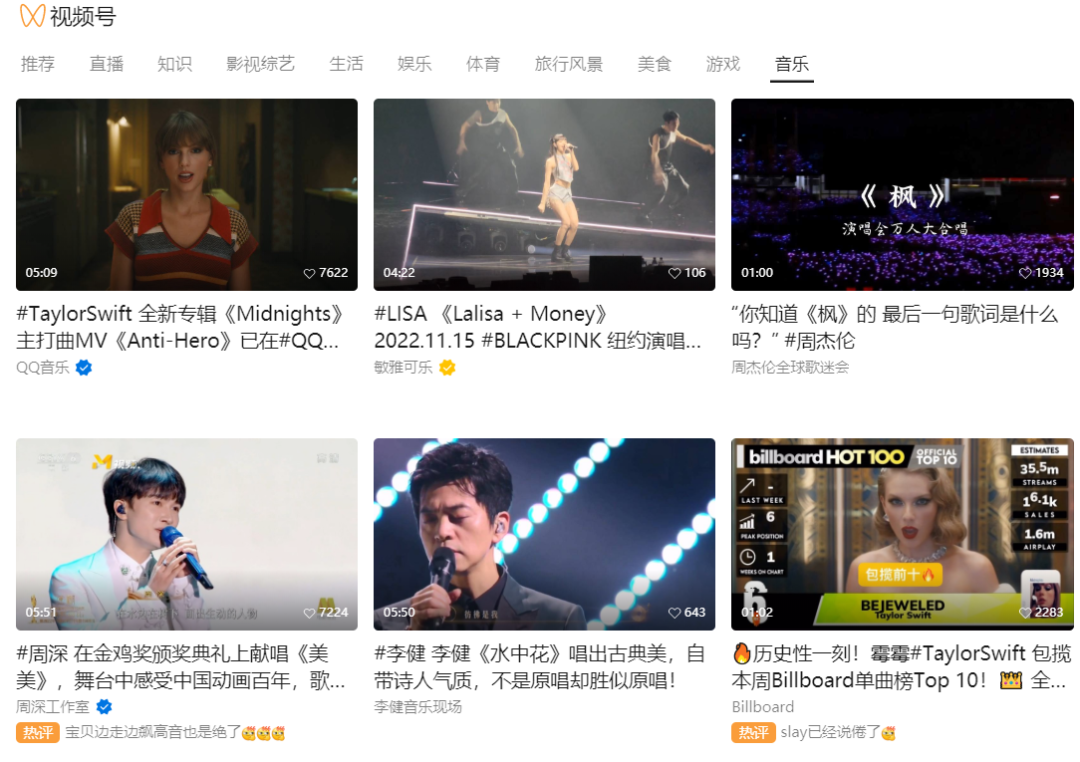The height and width of the screenshot is (762, 1080).
Task: Click hot comment 宝贝边走边飙高音也是绝了
Action: click(175, 733)
